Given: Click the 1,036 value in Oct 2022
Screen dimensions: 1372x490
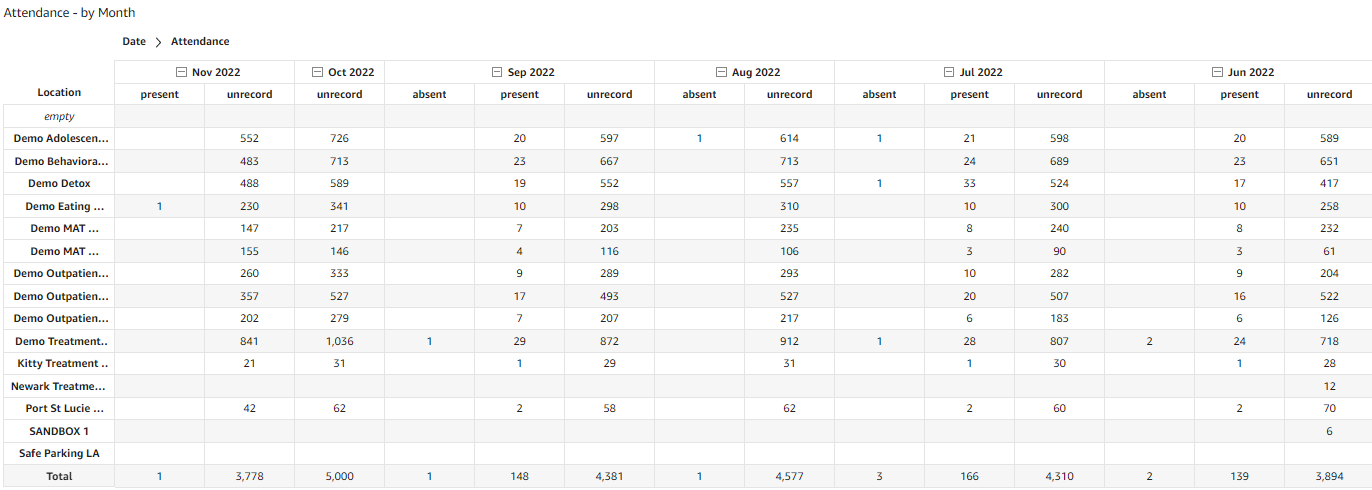Looking at the screenshot, I should 339,342.
